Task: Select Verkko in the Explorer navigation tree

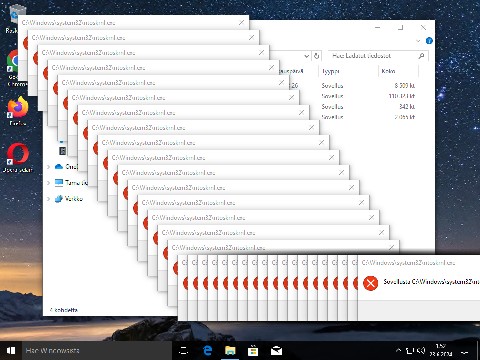Action: coord(69,199)
